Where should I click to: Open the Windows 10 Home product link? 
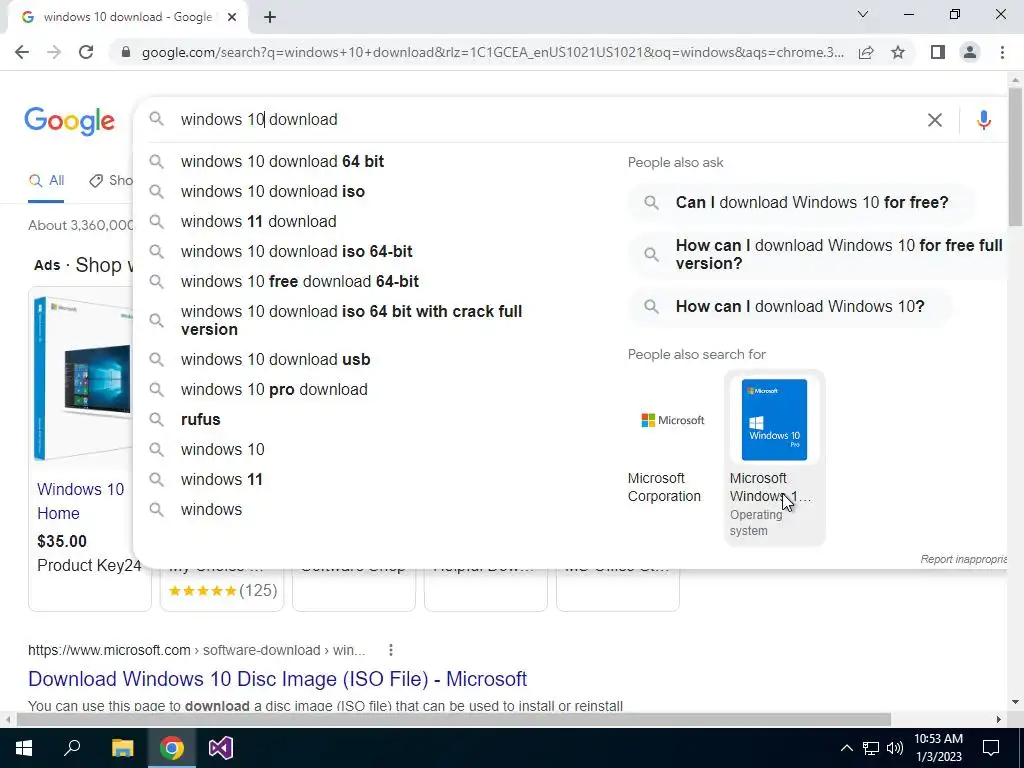tap(80, 501)
